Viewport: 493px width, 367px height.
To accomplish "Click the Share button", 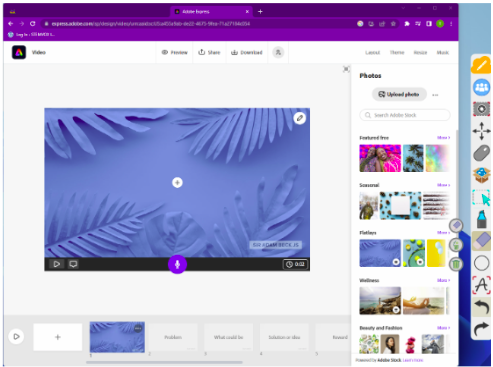I will point(209,52).
